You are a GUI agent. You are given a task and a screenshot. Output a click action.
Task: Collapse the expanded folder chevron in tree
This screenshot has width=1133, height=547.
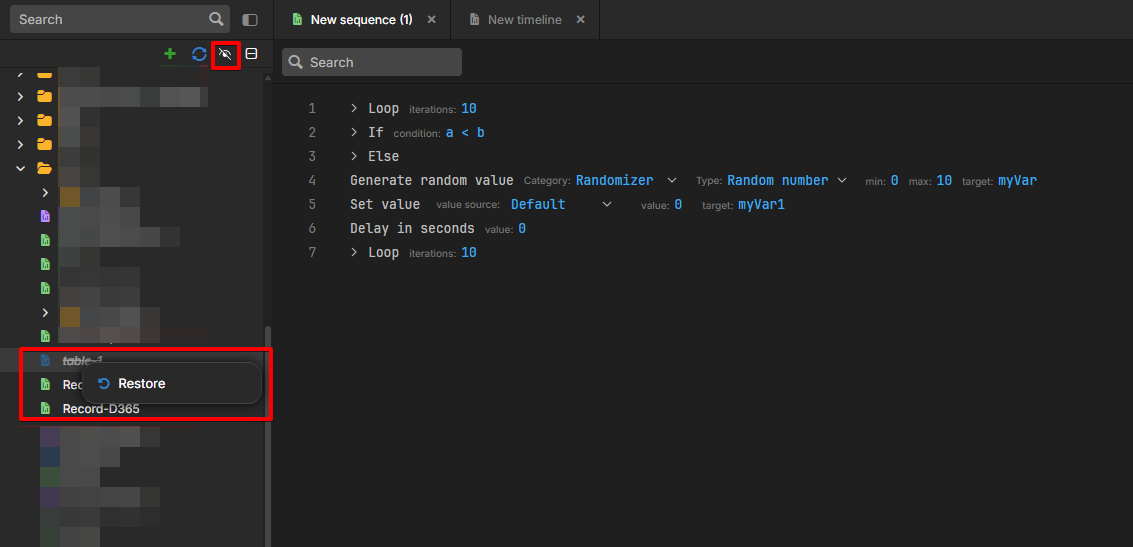click(20, 168)
